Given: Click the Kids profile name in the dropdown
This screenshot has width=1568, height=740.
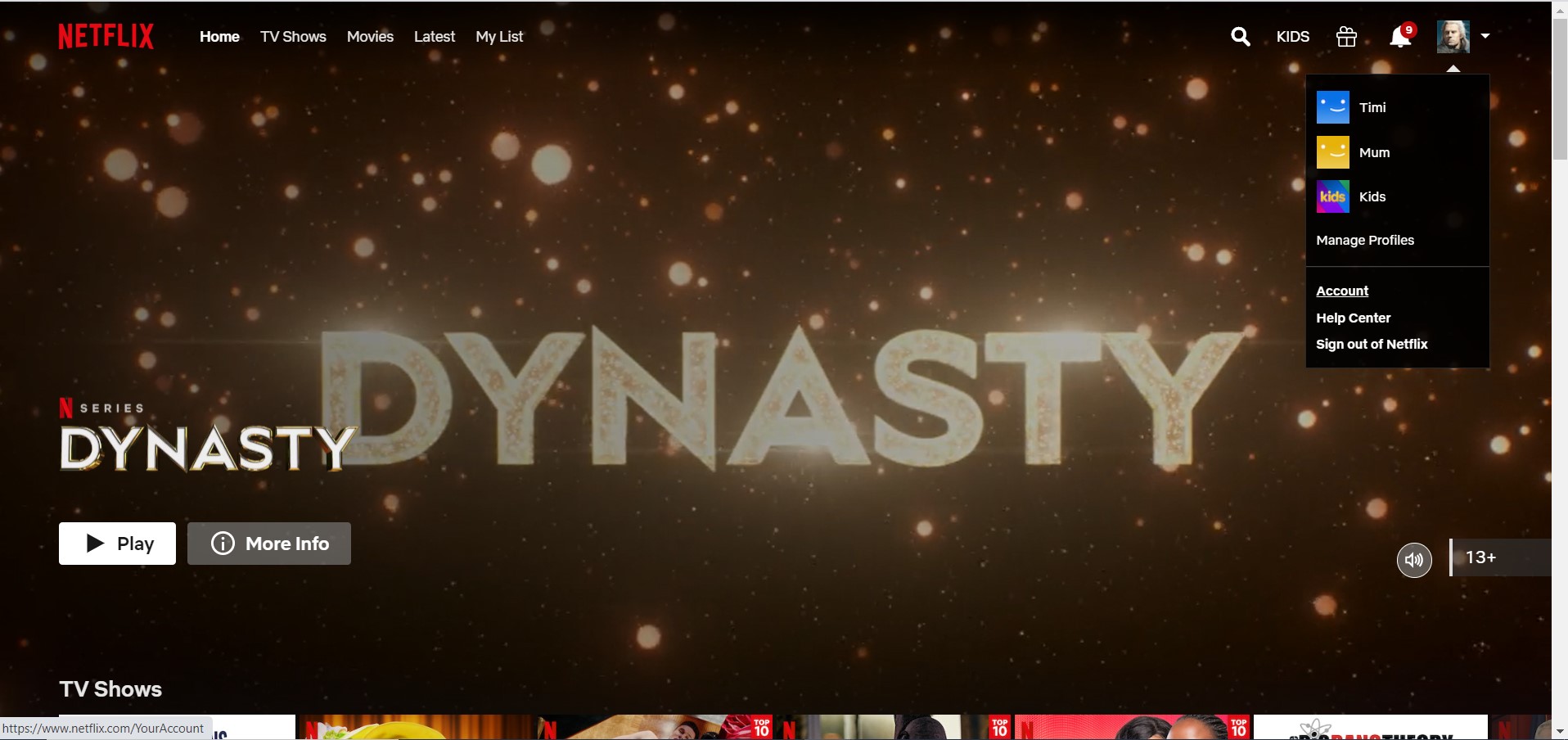Looking at the screenshot, I should point(1372,196).
